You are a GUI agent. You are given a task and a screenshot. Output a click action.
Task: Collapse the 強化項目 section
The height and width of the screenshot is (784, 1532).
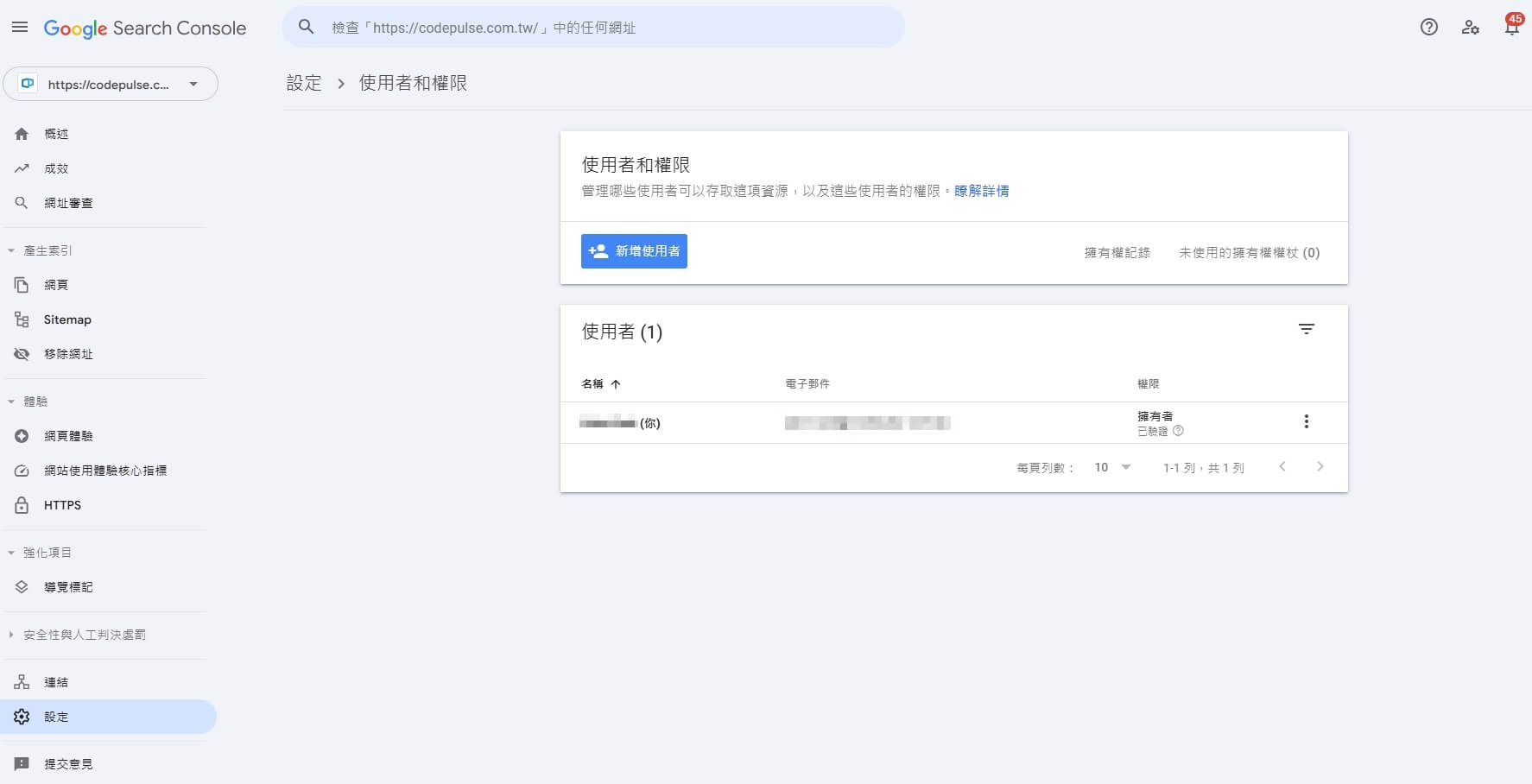coord(11,553)
